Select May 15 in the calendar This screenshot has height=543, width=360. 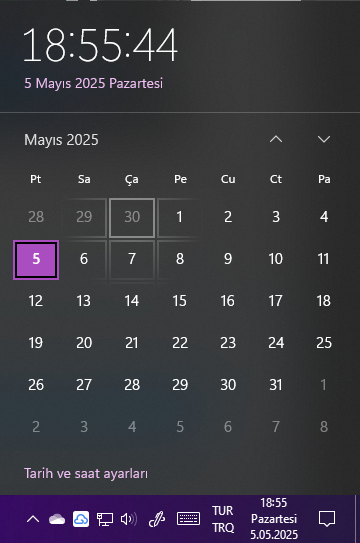(x=180, y=301)
